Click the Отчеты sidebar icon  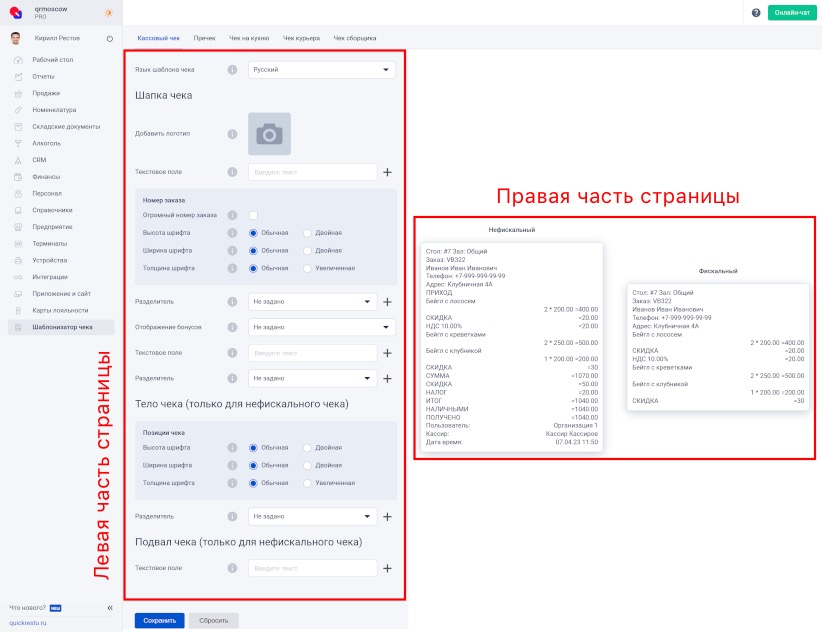pos(18,77)
